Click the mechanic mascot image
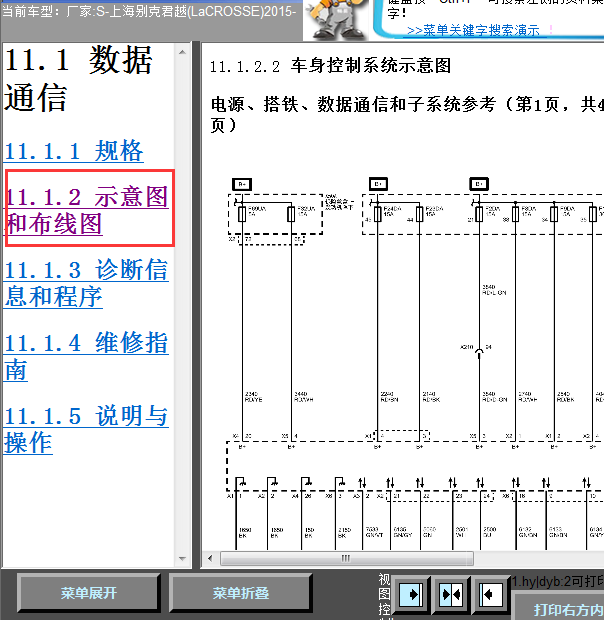This screenshot has width=604, height=620. pyautogui.click(x=337, y=20)
